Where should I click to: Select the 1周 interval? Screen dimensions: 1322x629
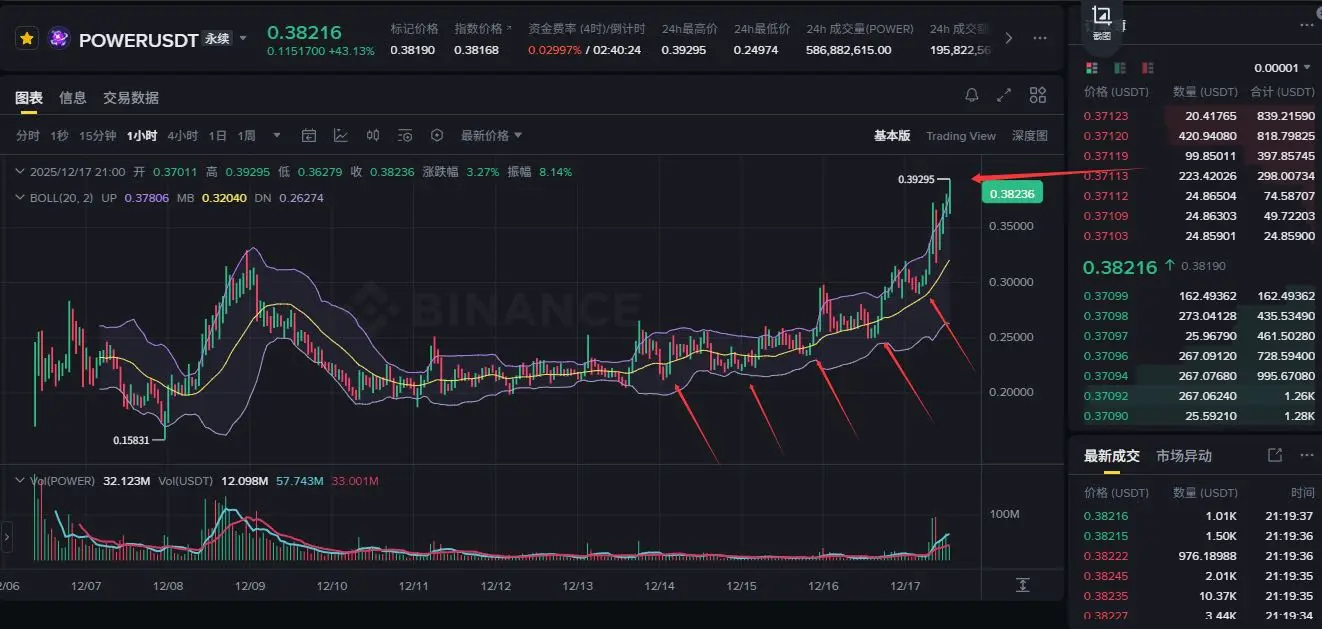coord(247,136)
